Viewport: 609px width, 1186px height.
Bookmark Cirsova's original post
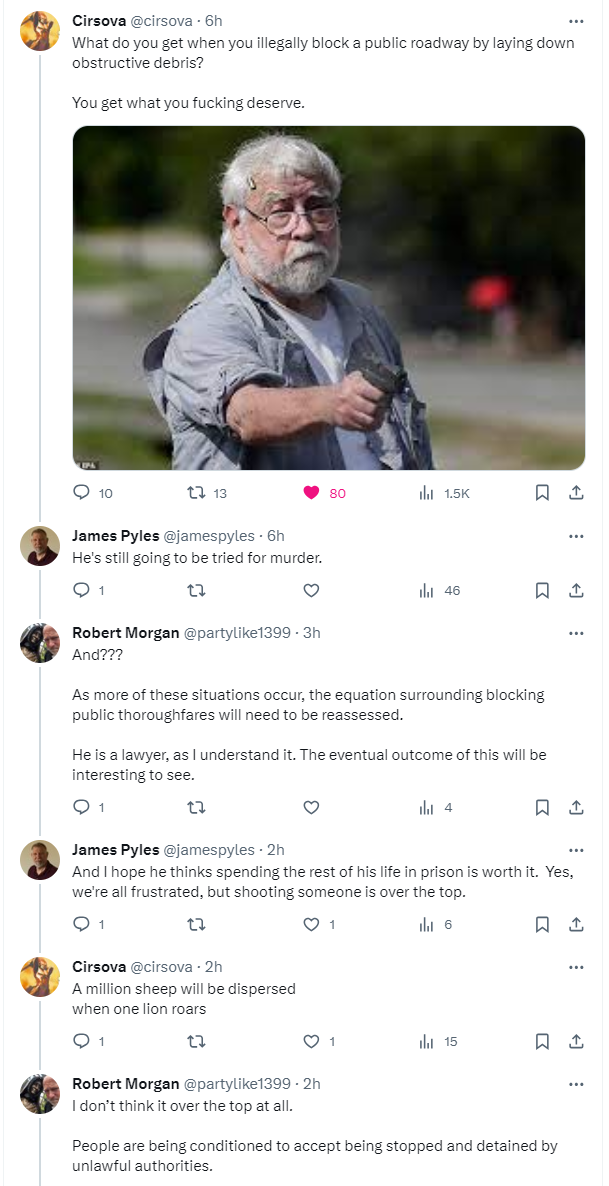[542, 493]
